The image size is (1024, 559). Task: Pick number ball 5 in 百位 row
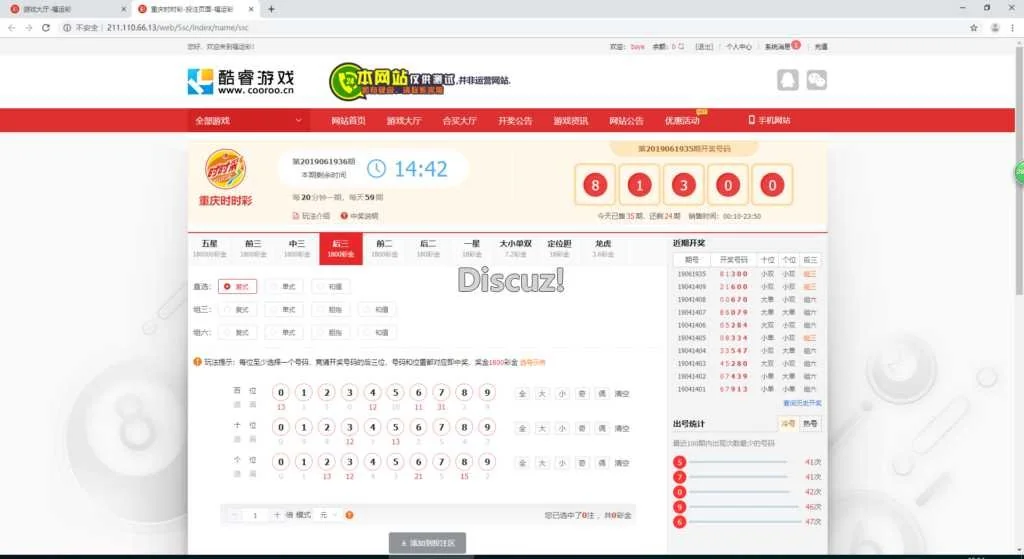point(395,393)
